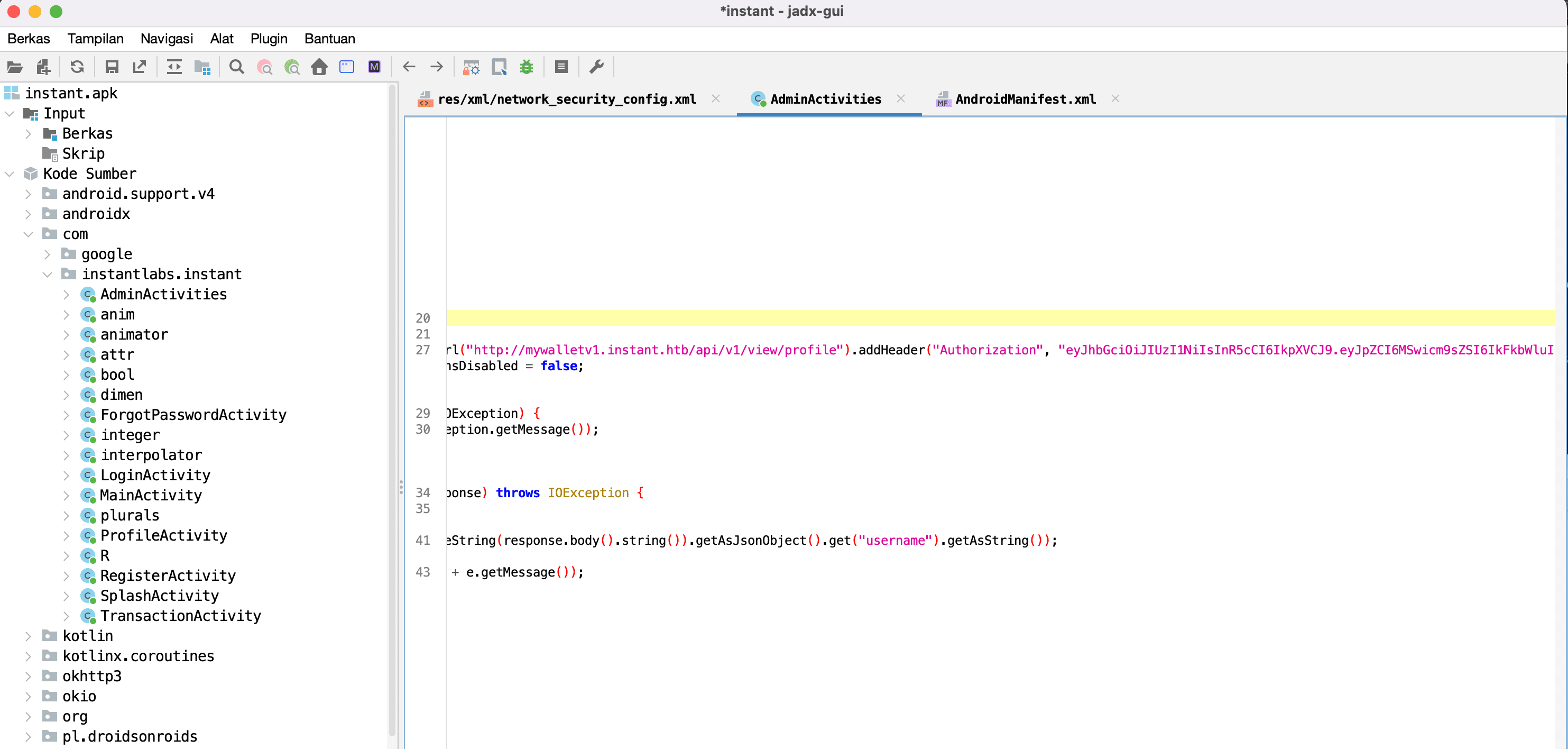
Task: Open LoginActivity class in the tree
Action: [x=155, y=476]
